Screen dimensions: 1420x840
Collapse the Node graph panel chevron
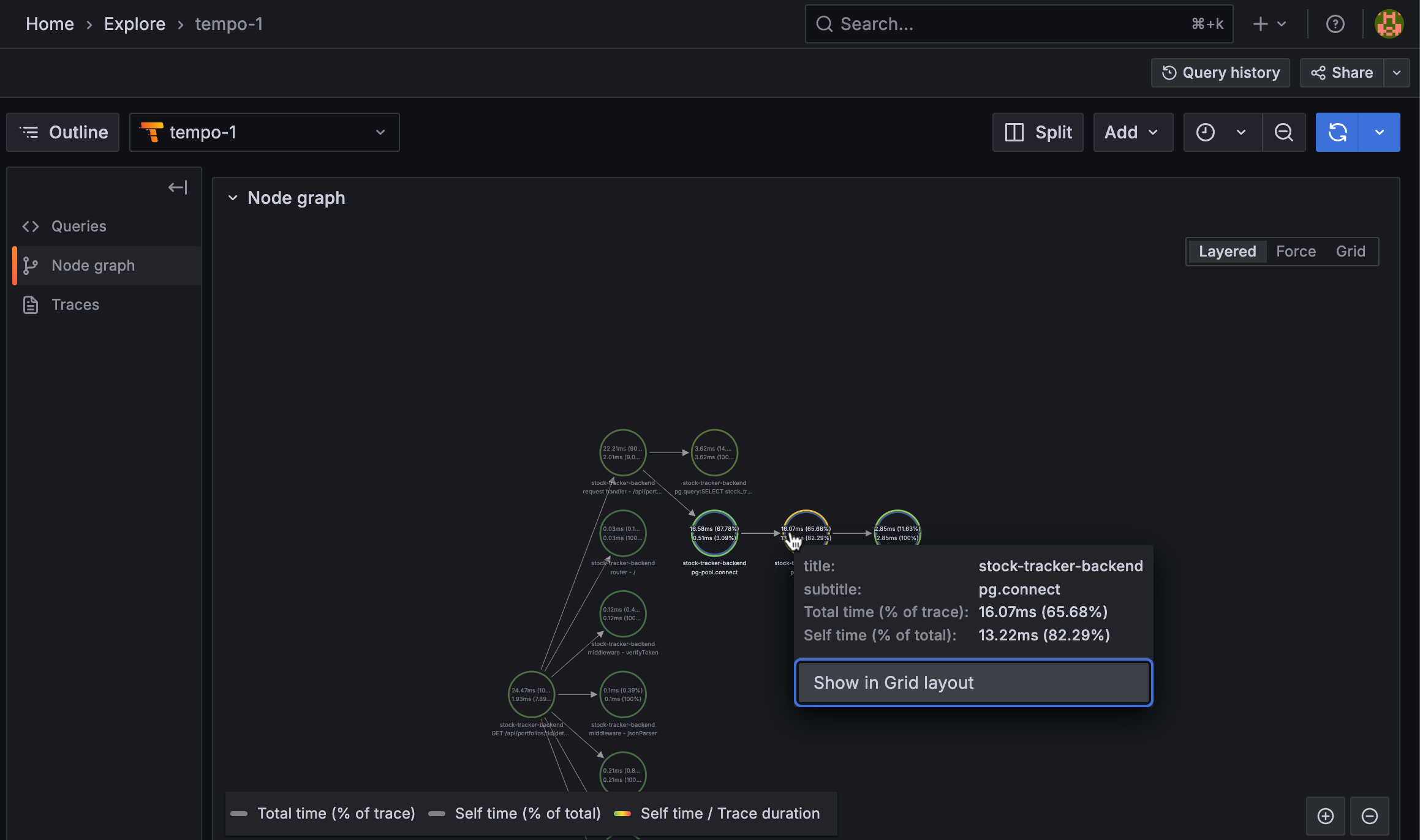[233, 198]
